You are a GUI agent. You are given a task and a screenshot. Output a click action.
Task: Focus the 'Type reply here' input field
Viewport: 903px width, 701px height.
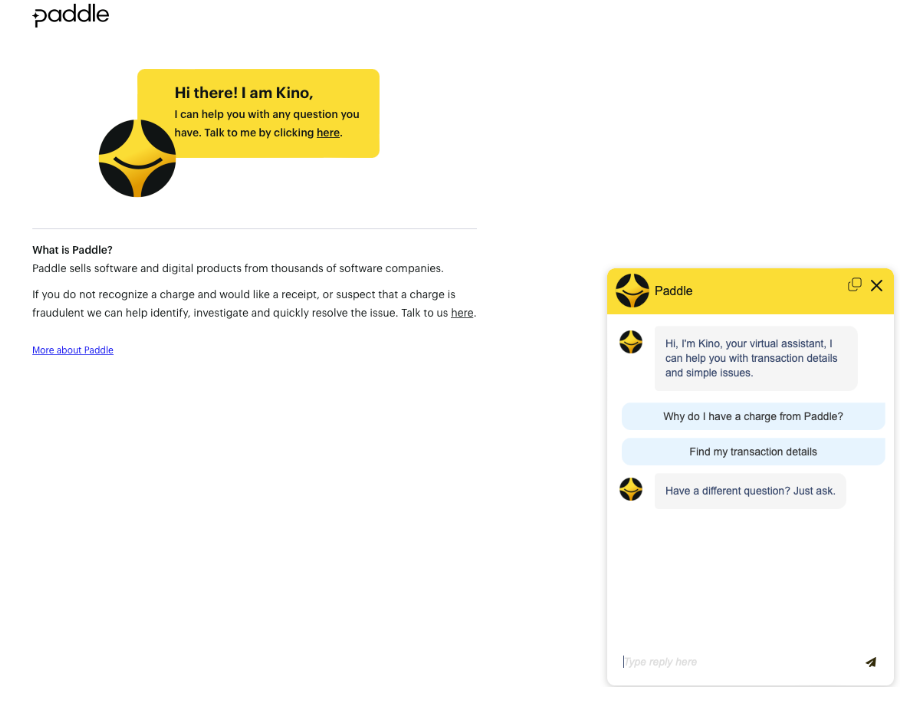tap(739, 662)
